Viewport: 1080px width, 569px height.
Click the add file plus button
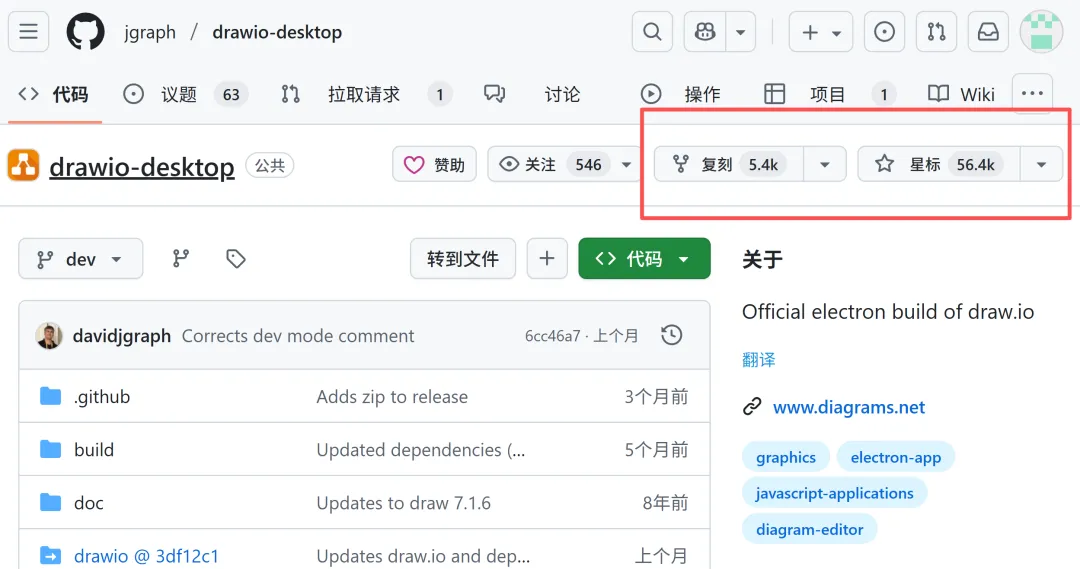[x=547, y=259]
